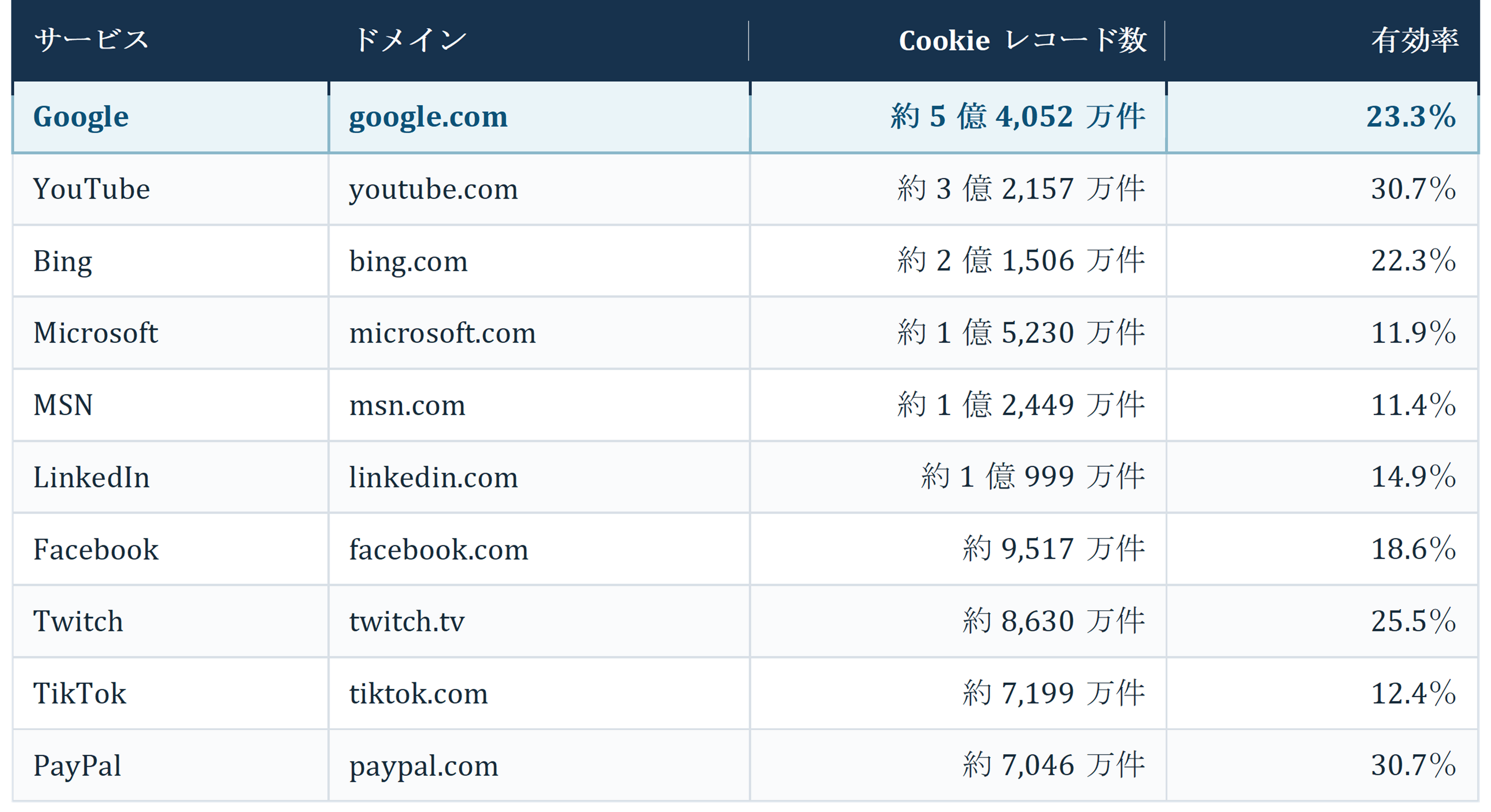Select the Google service cell
The width and height of the screenshot is (1491, 812).
[170, 117]
